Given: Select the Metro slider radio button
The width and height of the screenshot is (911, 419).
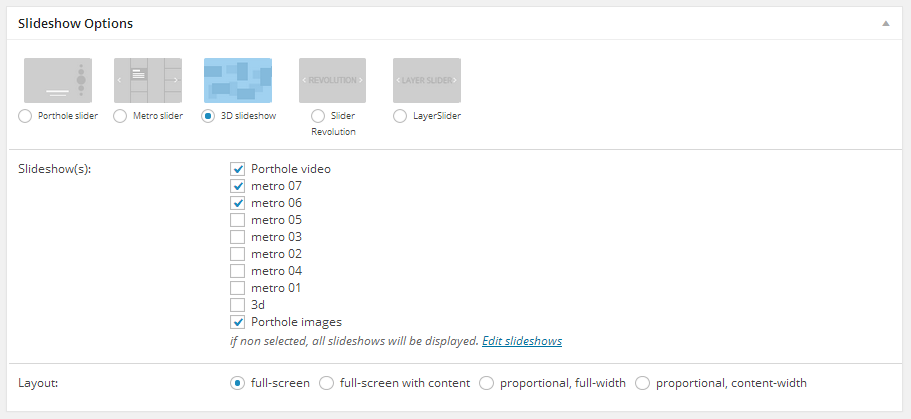Looking at the screenshot, I should tap(120, 116).
